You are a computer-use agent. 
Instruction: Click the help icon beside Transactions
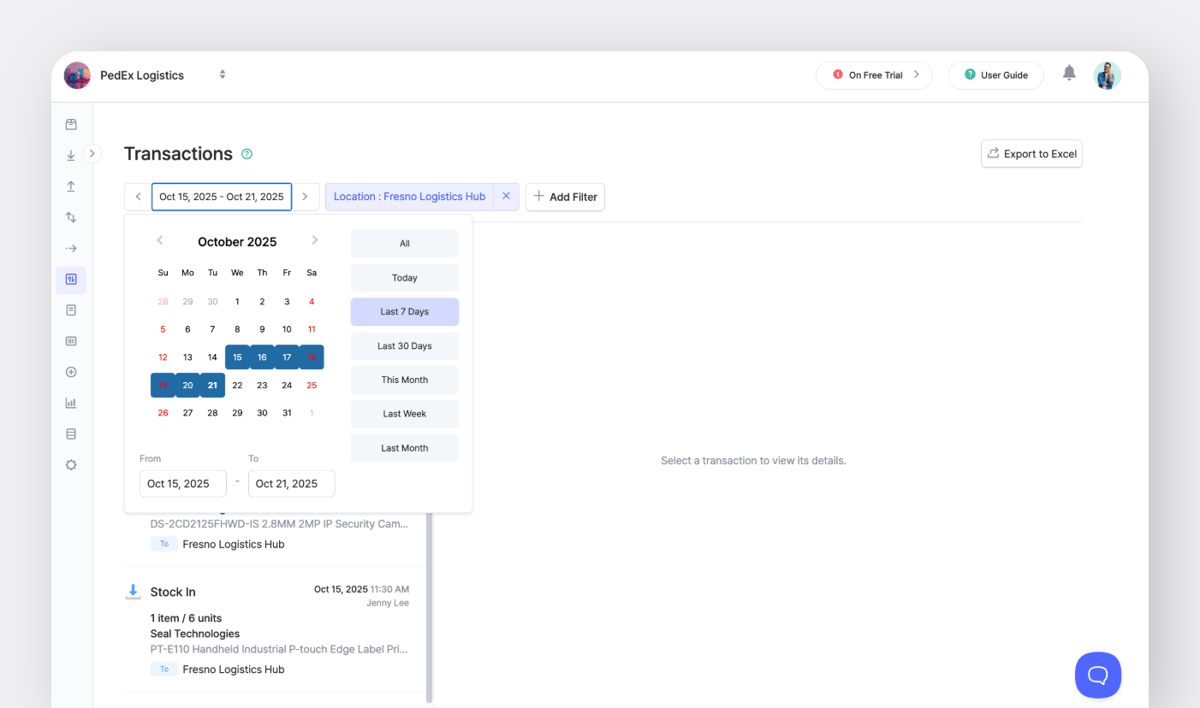247,154
